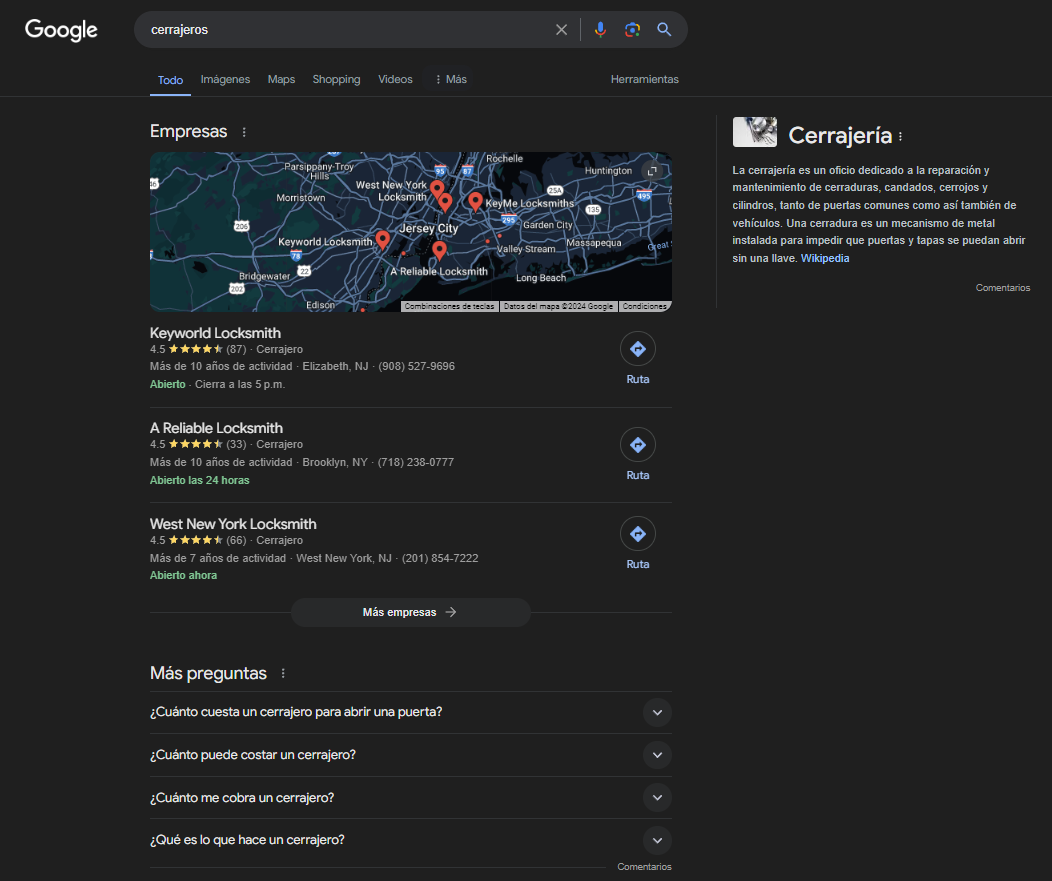The height and width of the screenshot is (881, 1052).
Task: Switch to the Shopping tab
Action: tap(336, 79)
